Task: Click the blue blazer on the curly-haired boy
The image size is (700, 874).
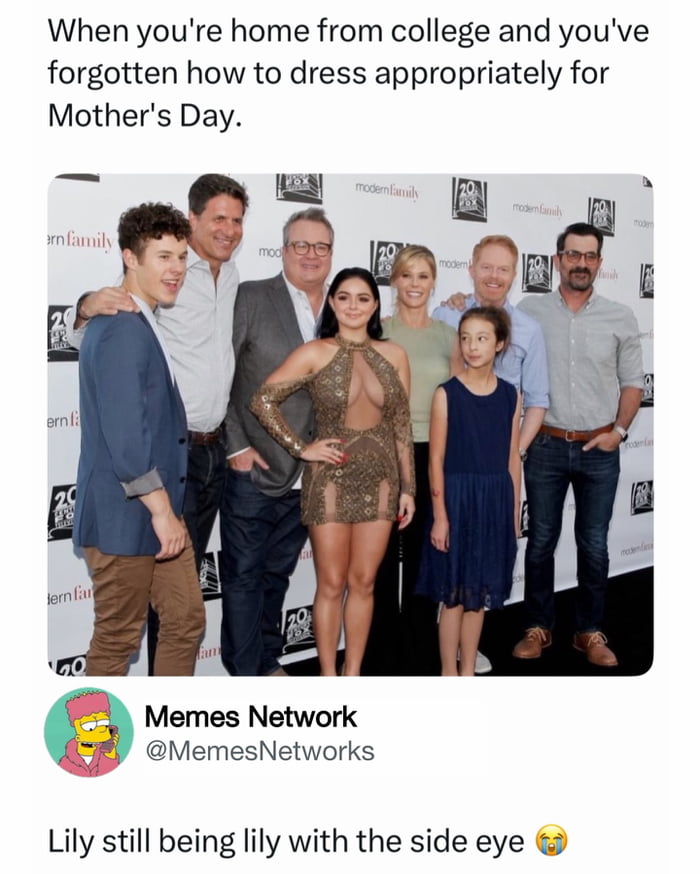Action: coord(131,429)
